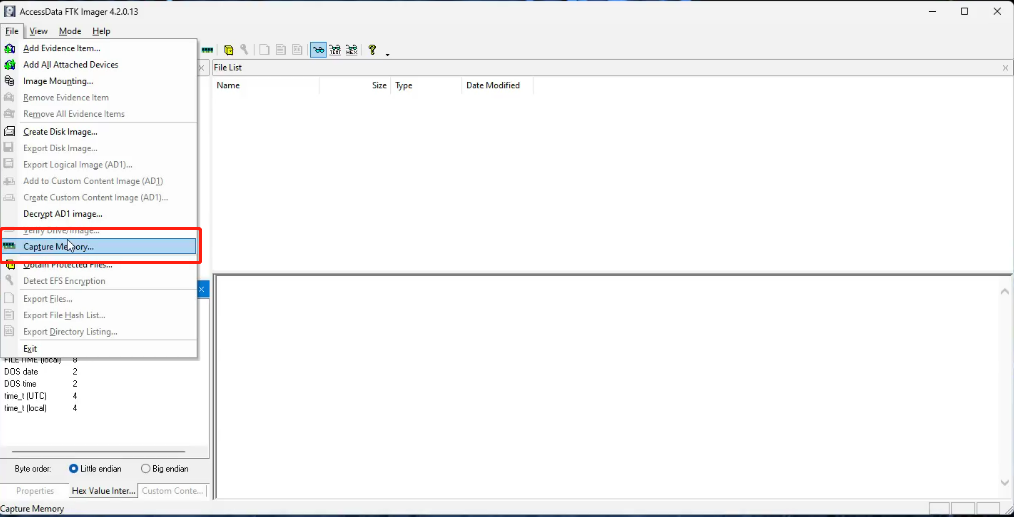
Task: Click the Export File Hash List toolbar icon
Action: [x=281, y=50]
